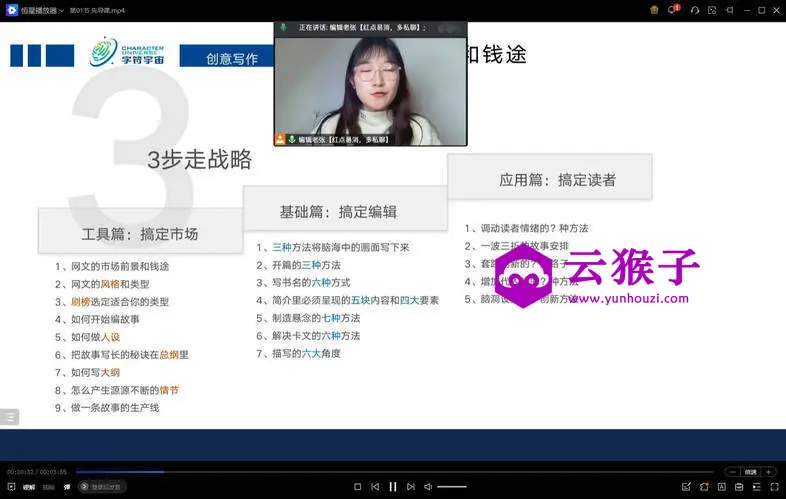Click line 写书名的六种方式
This screenshot has width=786, height=499.
tap(303, 282)
